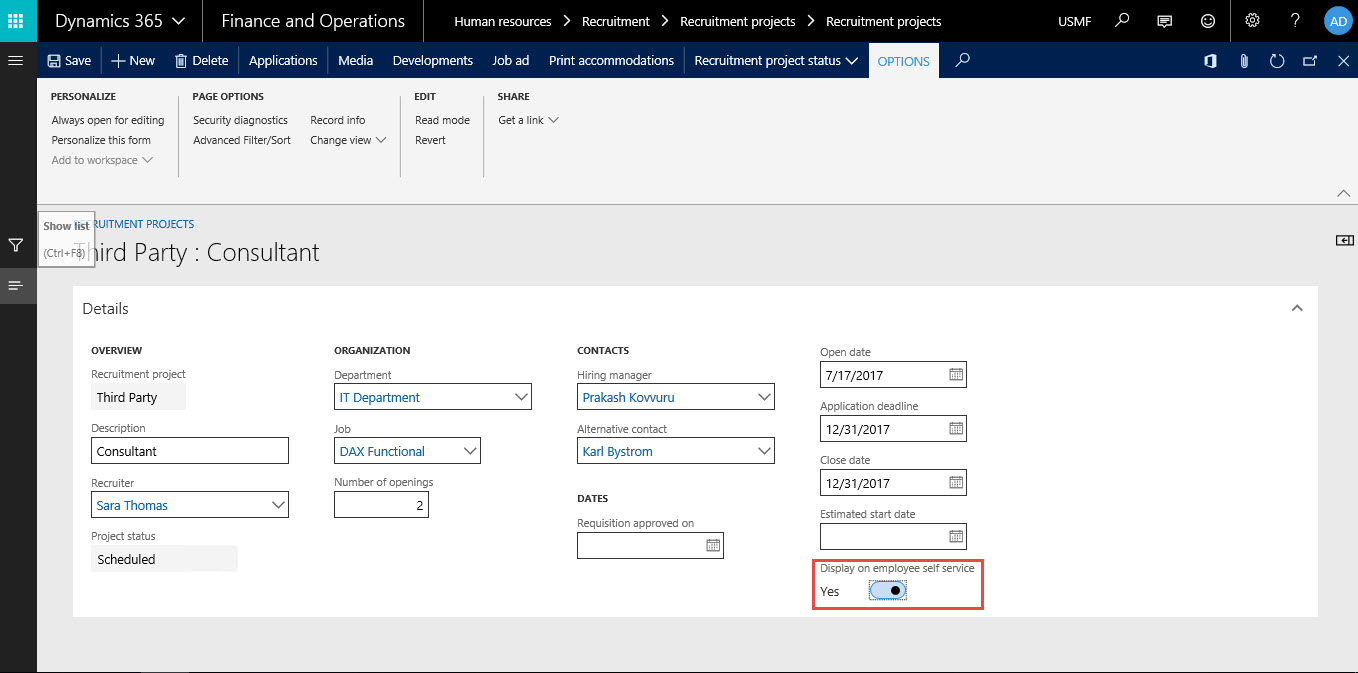Open Help using the question mark icon
Image resolution: width=1358 pixels, height=673 pixels.
[x=1295, y=20]
